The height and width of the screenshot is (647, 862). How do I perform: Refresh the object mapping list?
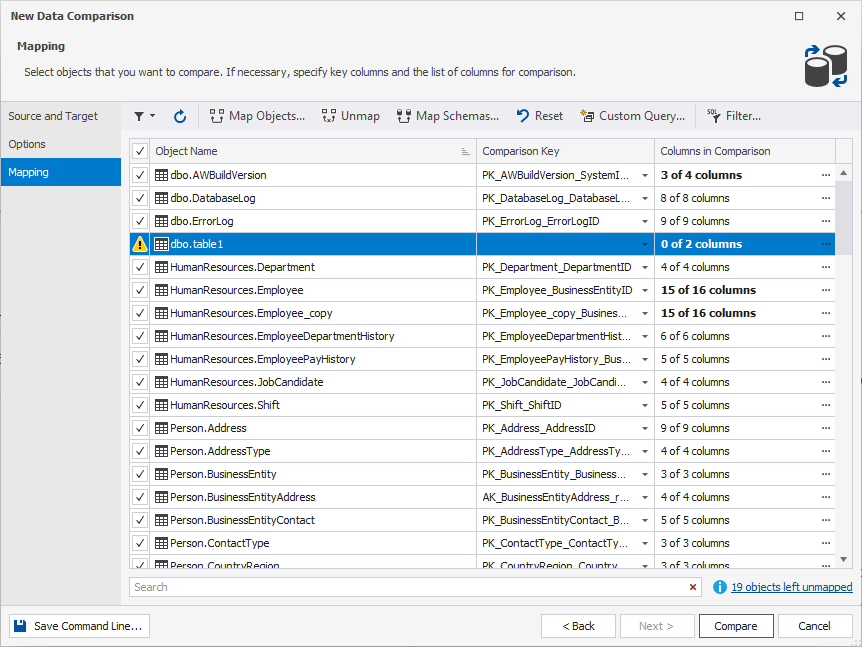(x=179, y=116)
